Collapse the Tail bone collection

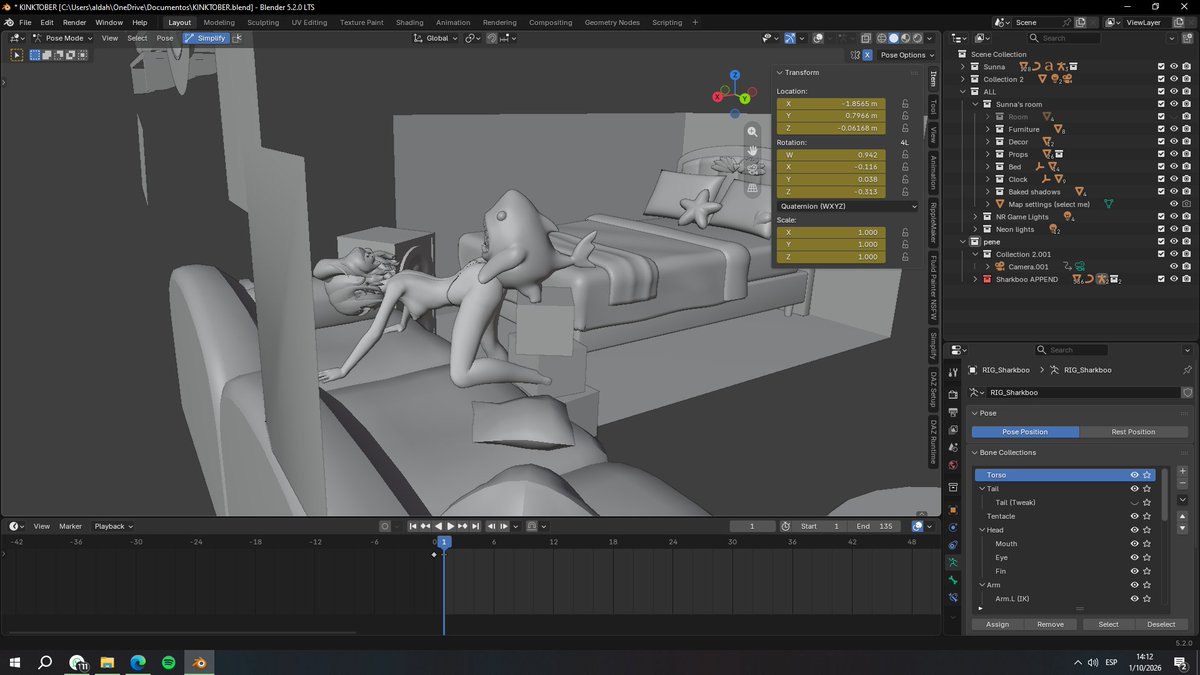coord(982,489)
